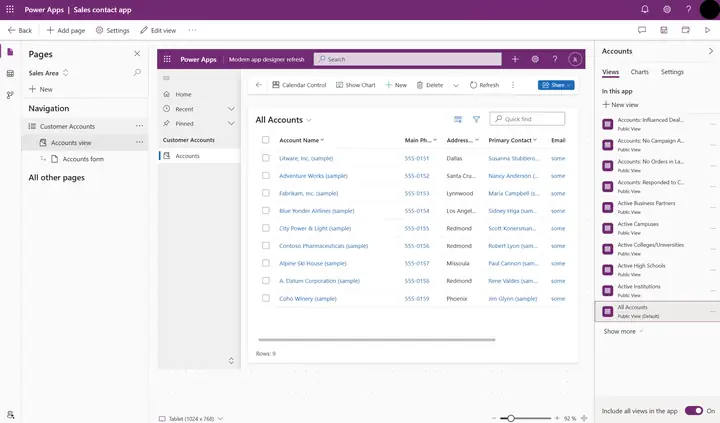Click the Comments icon in command bar
The width and height of the screenshot is (720, 423).
[642, 30]
